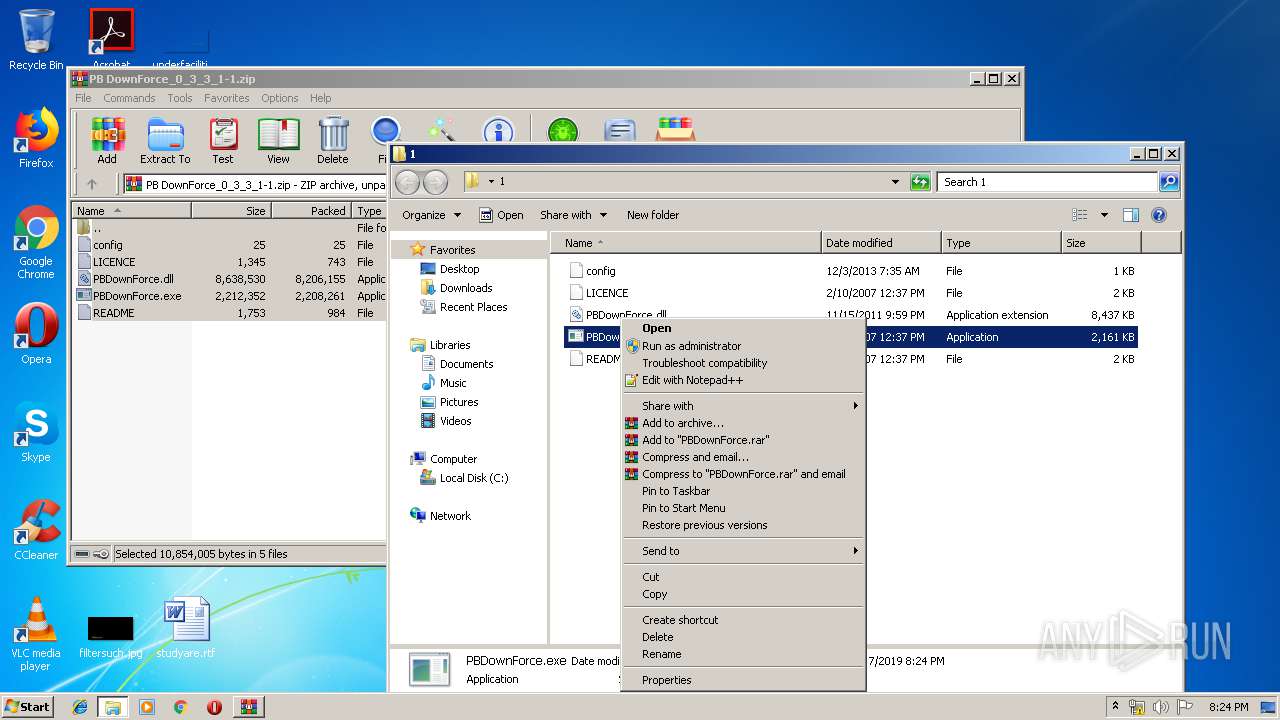
Task: Click the Search 1 input field
Action: pyautogui.click(x=1047, y=182)
